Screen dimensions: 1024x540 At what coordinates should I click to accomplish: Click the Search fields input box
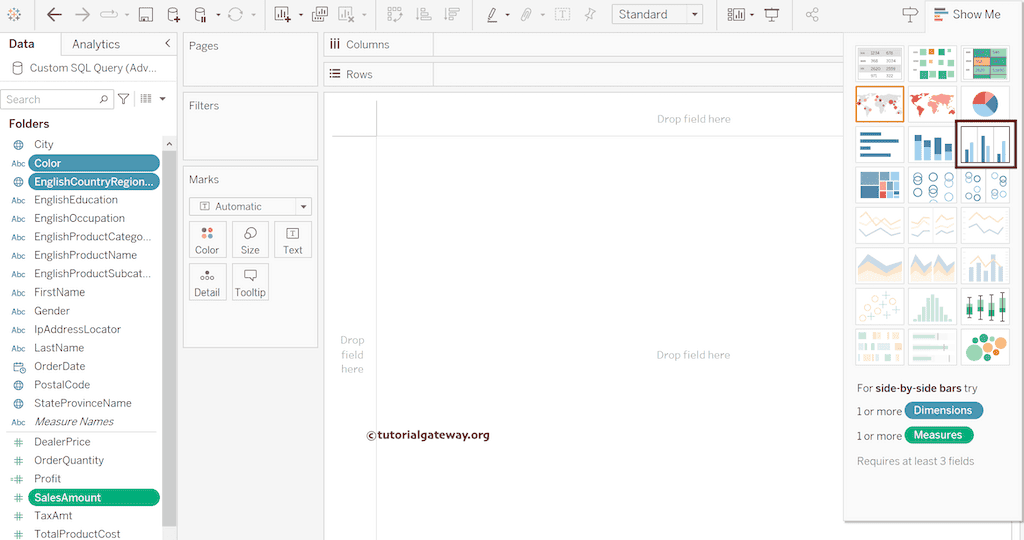point(50,99)
